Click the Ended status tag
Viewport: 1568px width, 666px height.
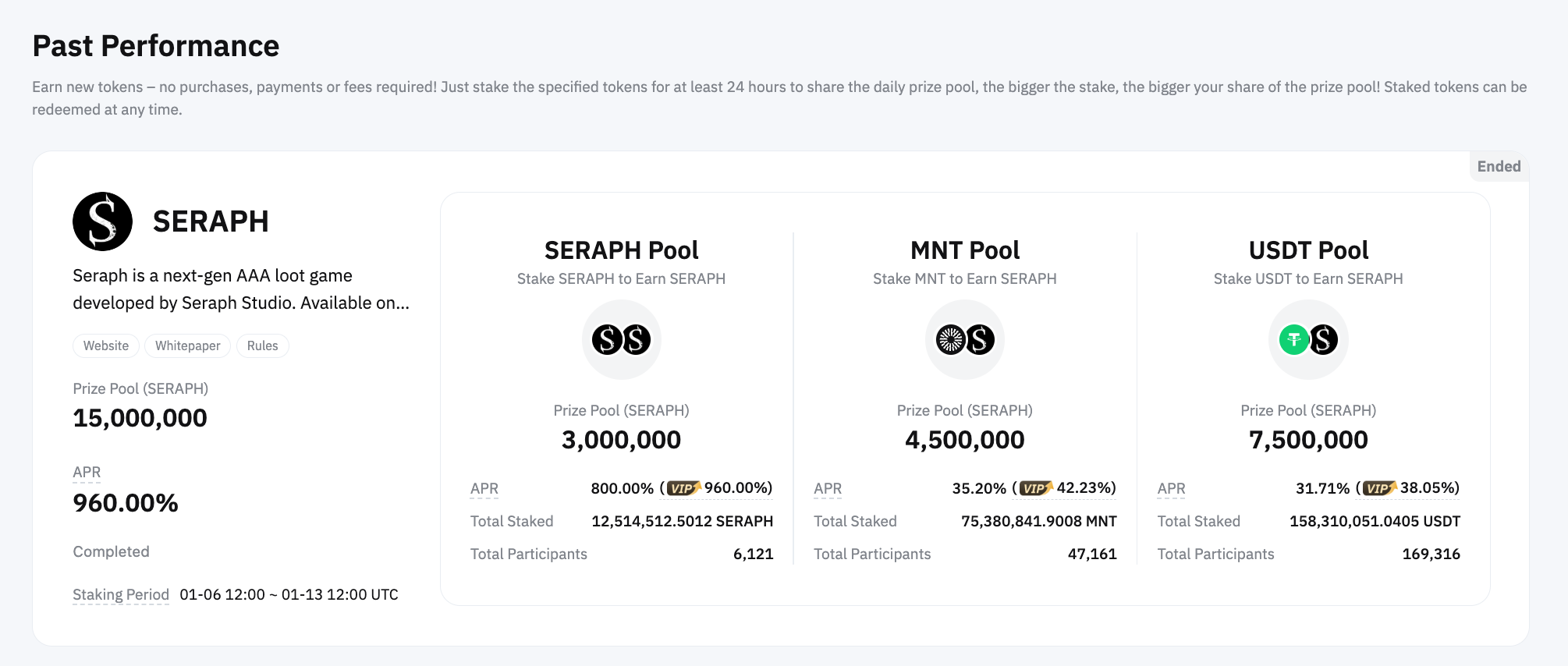[x=1499, y=166]
